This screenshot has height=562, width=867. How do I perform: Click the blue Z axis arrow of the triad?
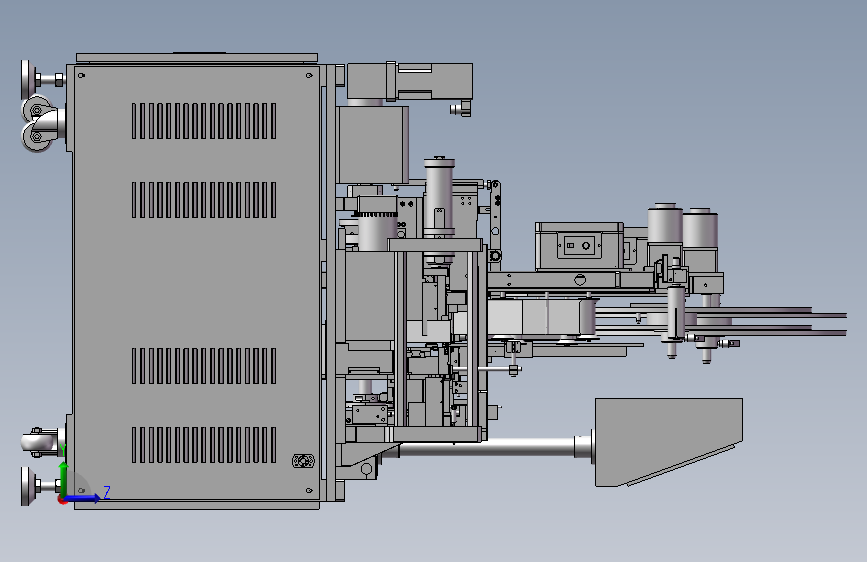click(84, 498)
